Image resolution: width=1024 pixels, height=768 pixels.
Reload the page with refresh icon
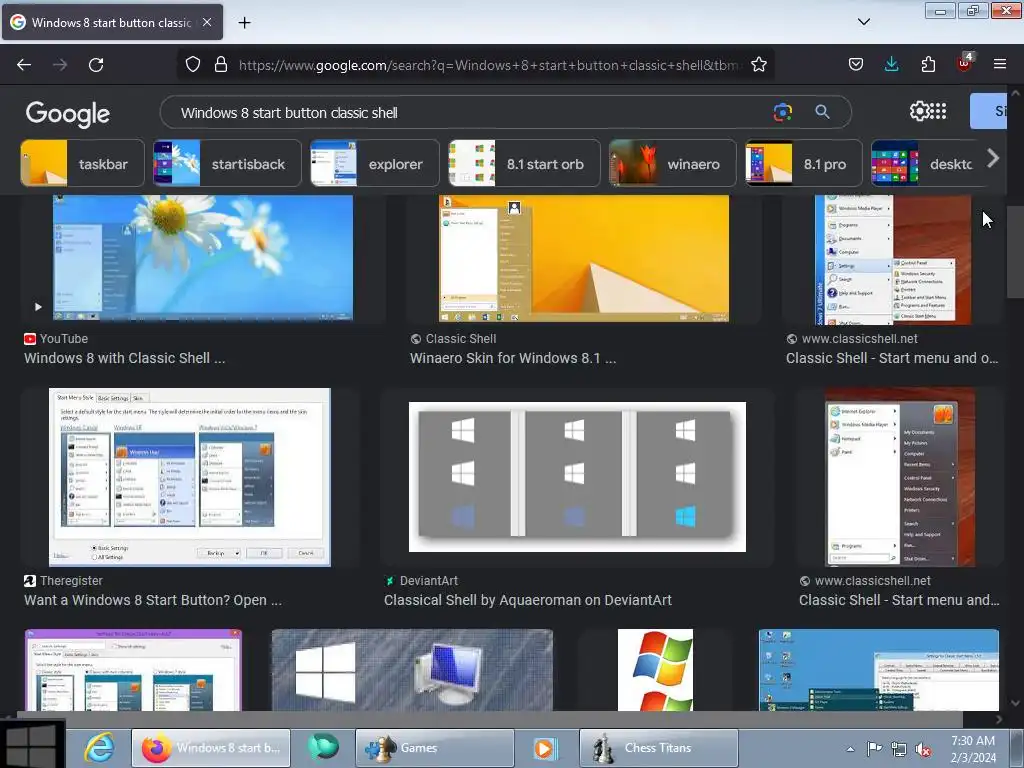pyautogui.click(x=96, y=65)
